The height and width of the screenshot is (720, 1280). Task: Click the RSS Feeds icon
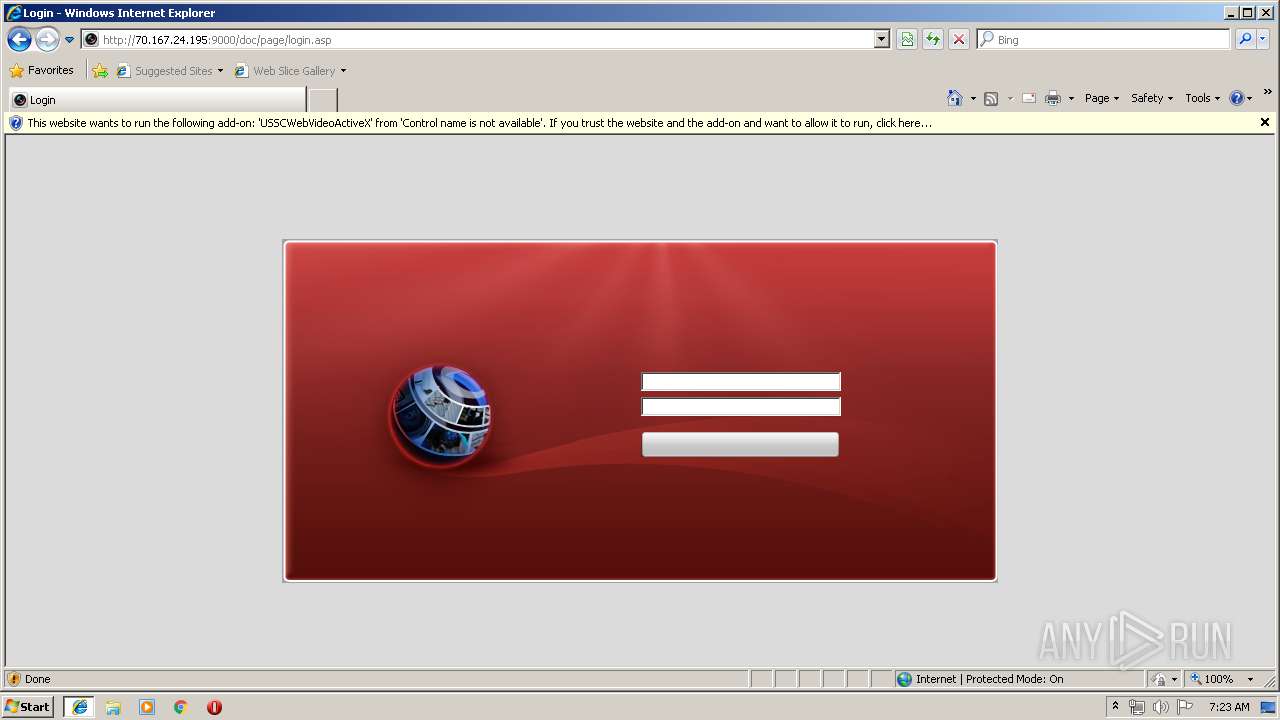pos(991,98)
